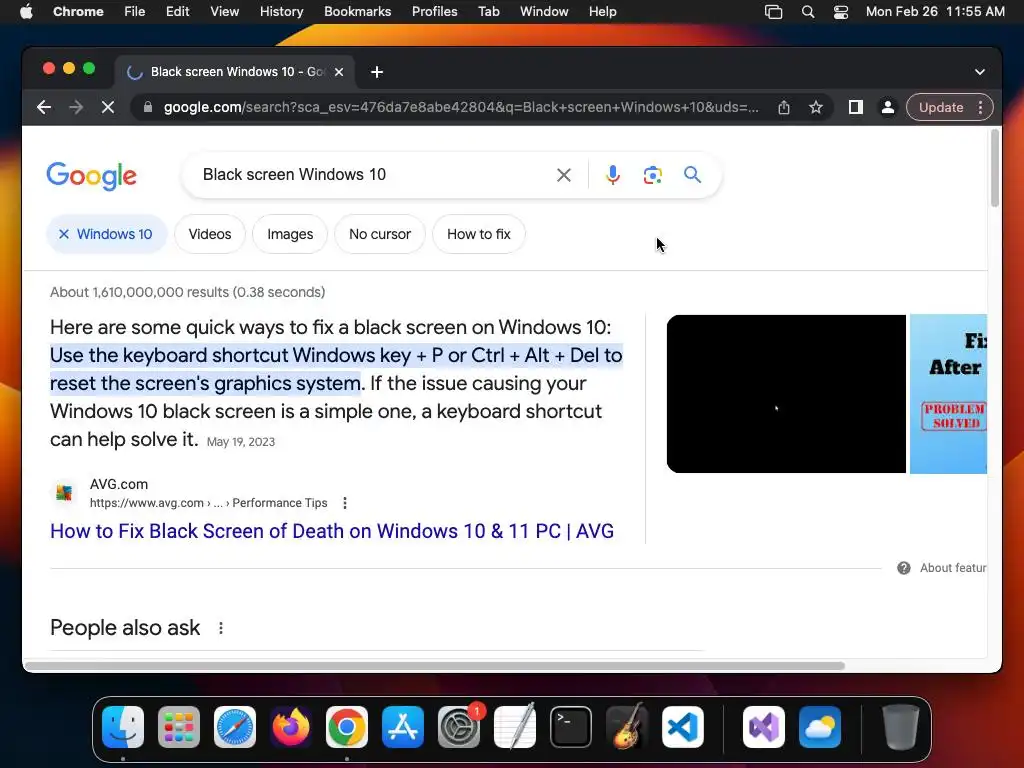Image resolution: width=1024 pixels, height=768 pixels.
Task: Filter results by Images
Action: pos(290,234)
